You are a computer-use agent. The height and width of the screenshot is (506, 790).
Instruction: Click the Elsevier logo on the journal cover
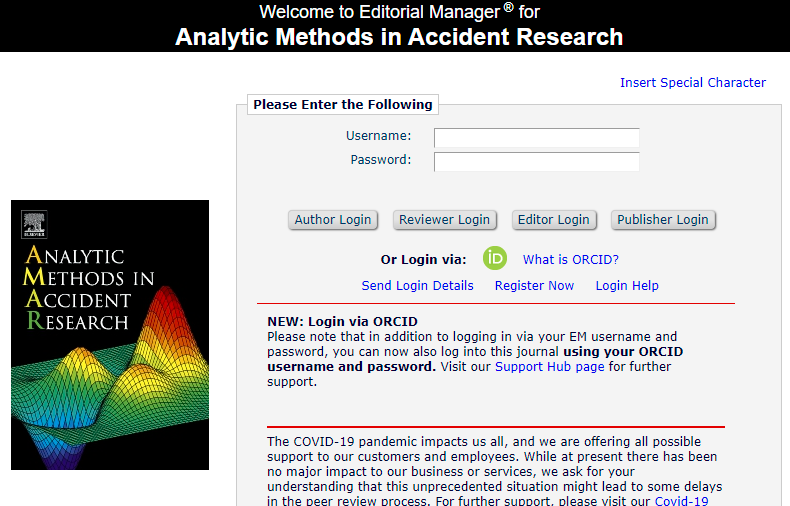[34, 222]
